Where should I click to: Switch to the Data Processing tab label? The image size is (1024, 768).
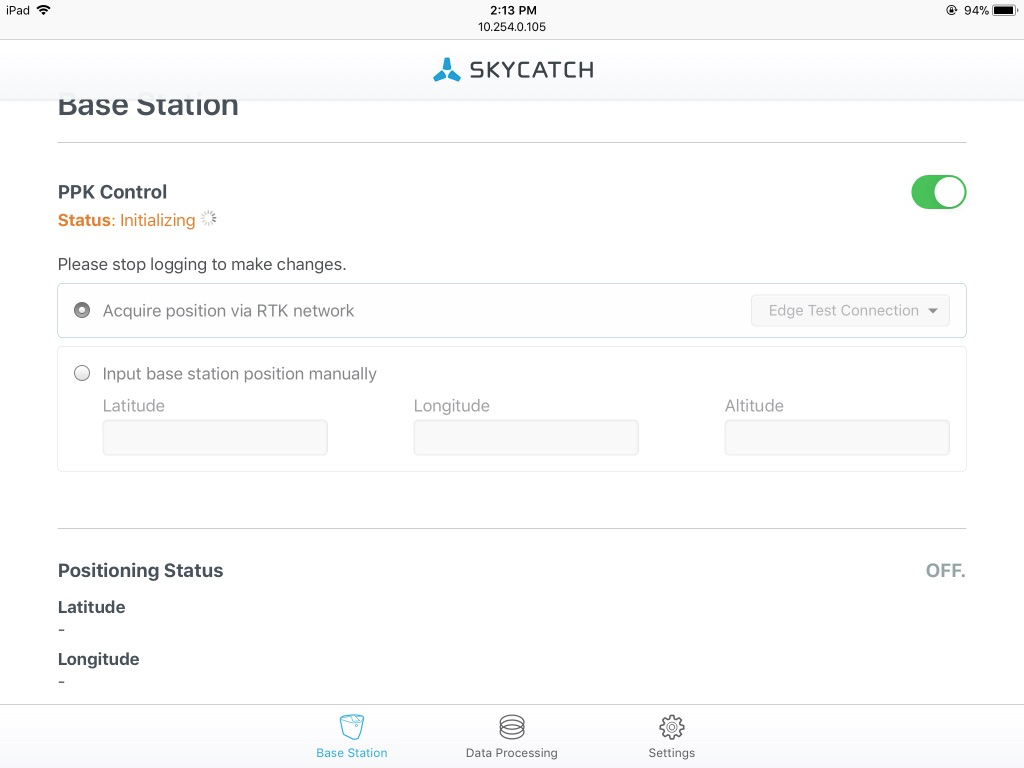click(x=511, y=753)
